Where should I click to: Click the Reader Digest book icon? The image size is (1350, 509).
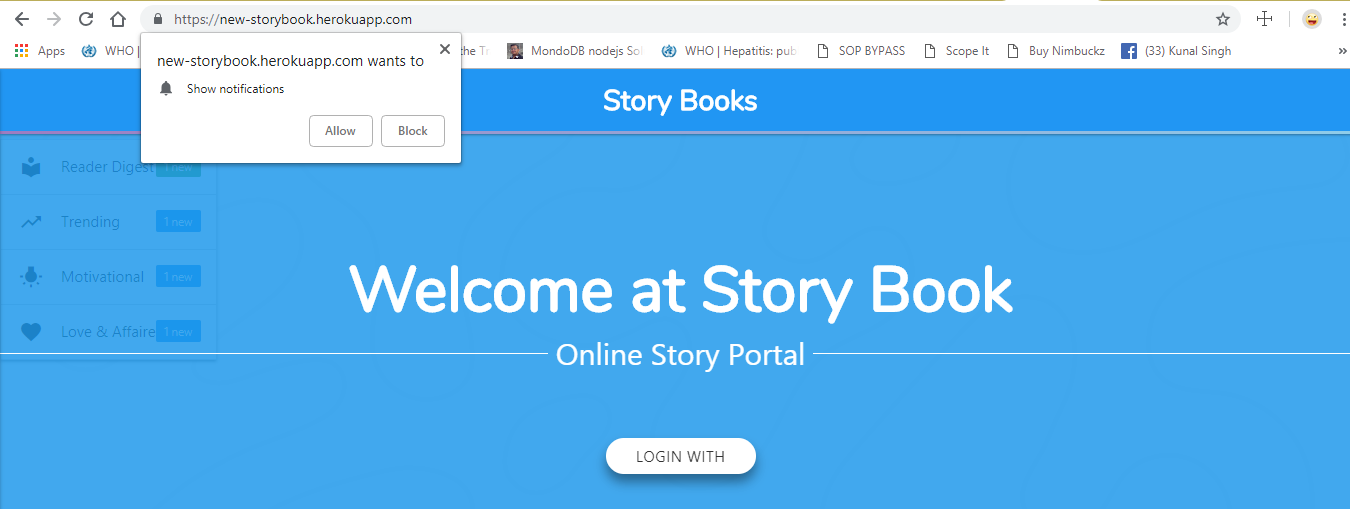coord(31,167)
